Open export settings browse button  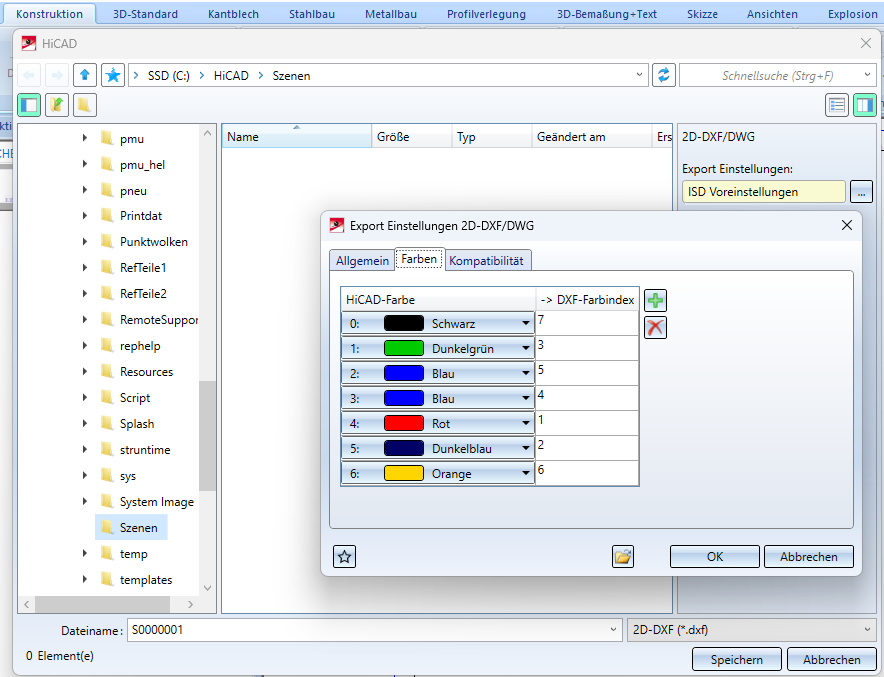coord(861,192)
